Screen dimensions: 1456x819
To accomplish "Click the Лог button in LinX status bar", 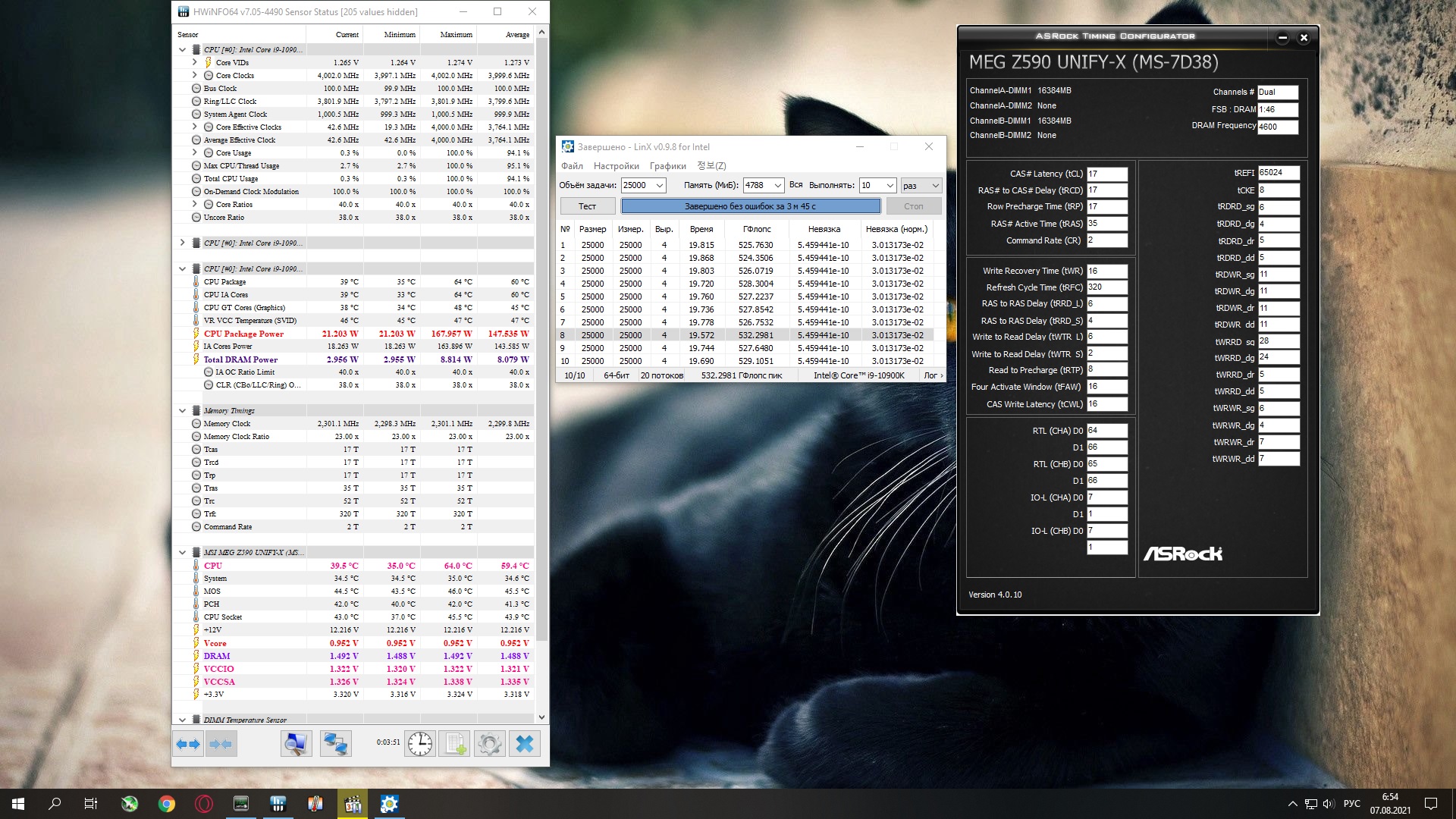I will pos(933,375).
